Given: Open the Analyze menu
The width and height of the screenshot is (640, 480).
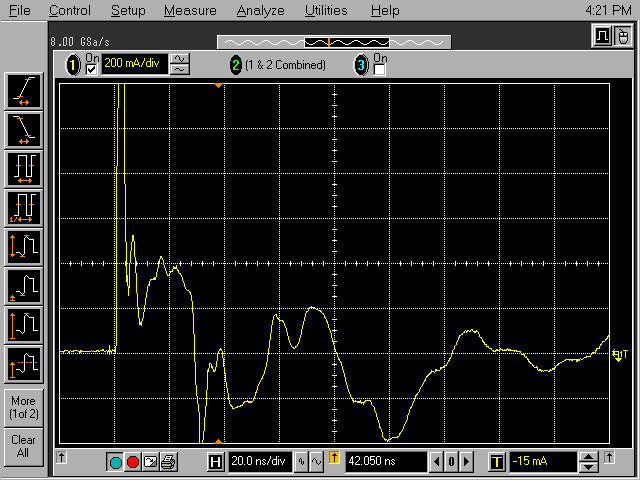Looking at the screenshot, I should [260, 10].
